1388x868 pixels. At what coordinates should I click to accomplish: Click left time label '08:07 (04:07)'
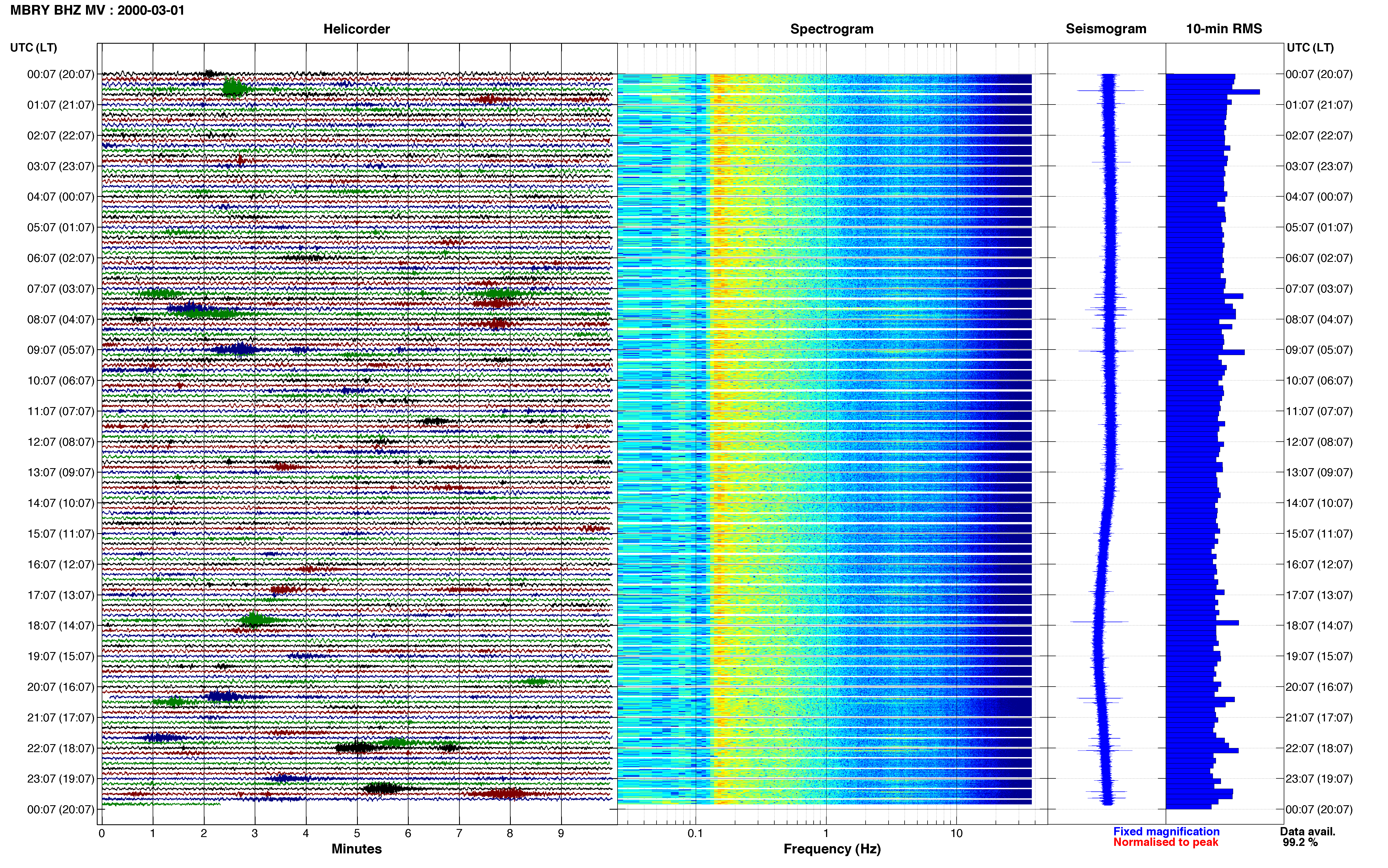click(61, 319)
